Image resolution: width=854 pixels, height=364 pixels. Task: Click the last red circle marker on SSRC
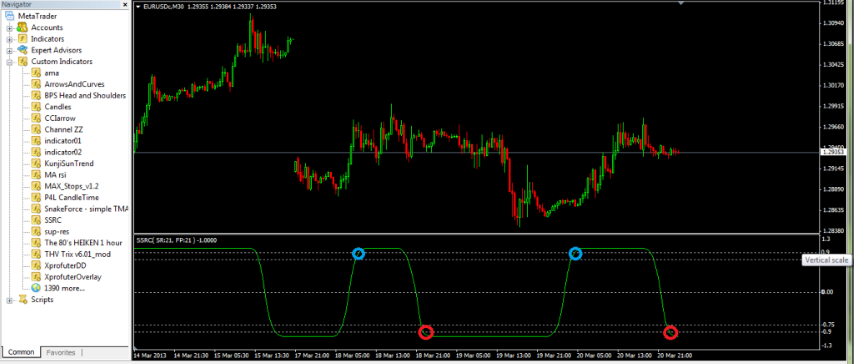point(671,332)
